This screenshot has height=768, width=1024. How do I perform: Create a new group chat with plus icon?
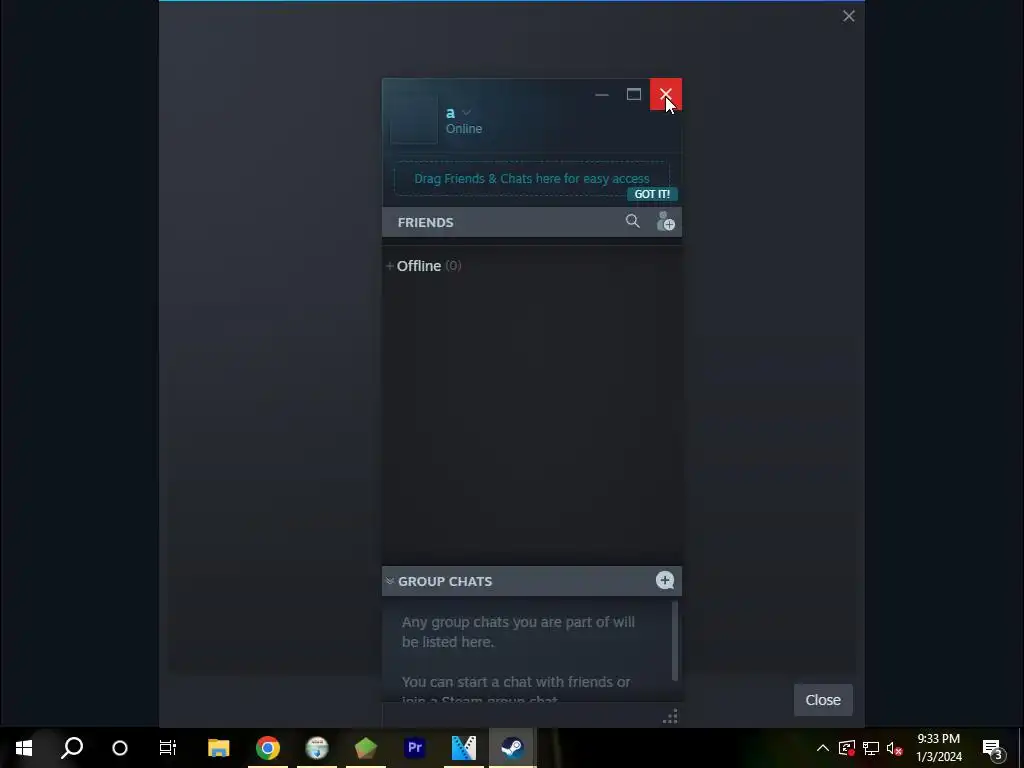tap(665, 581)
